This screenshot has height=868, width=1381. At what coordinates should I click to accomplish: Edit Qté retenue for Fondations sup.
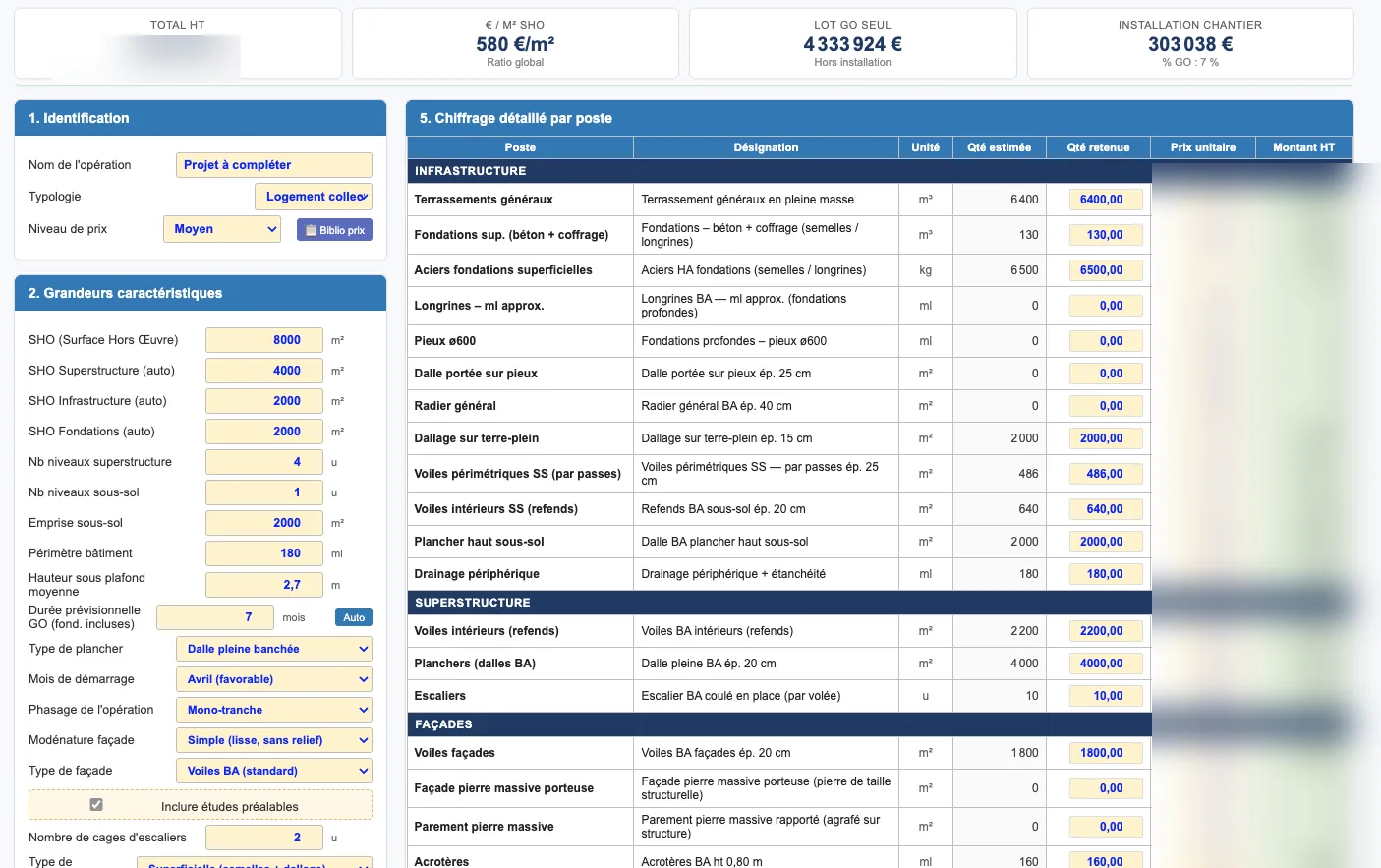point(1106,235)
